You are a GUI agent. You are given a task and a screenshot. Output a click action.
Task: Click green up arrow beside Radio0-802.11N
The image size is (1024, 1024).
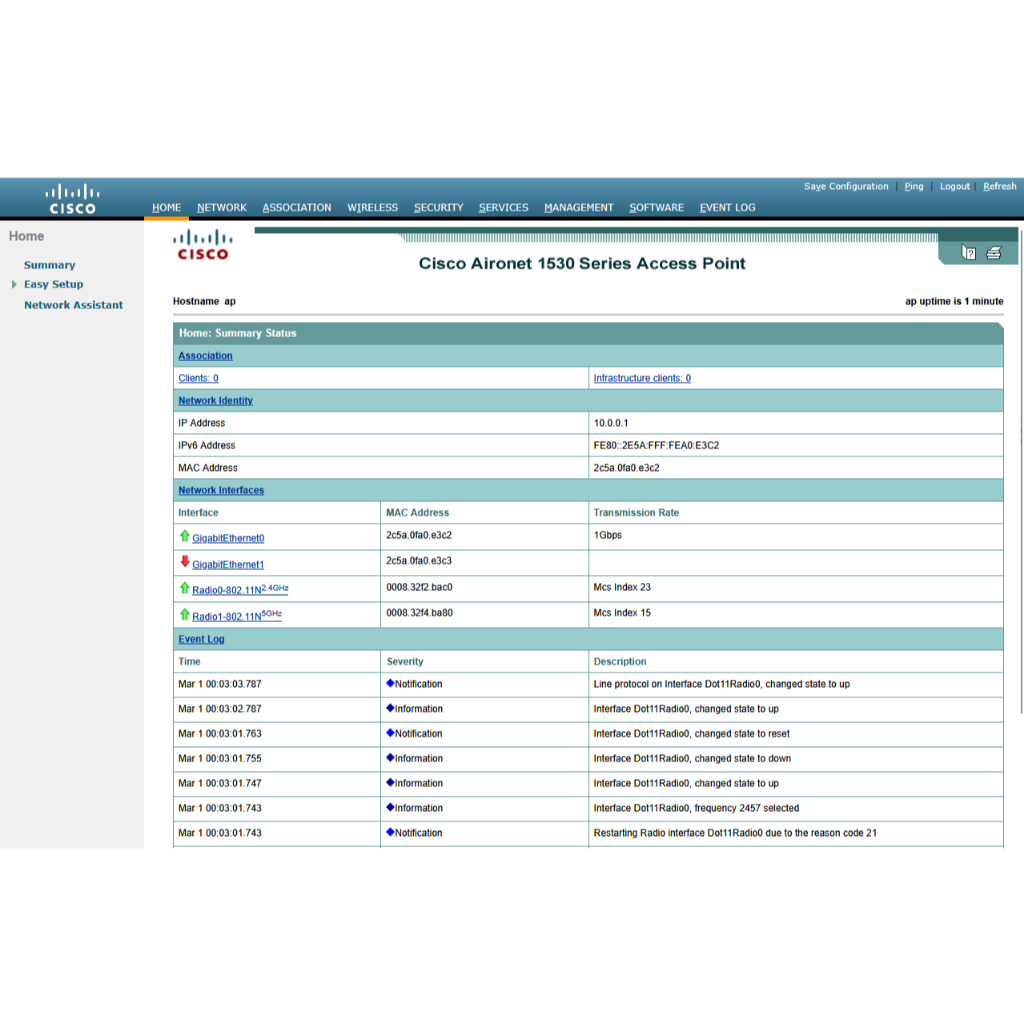coord(184,588)
